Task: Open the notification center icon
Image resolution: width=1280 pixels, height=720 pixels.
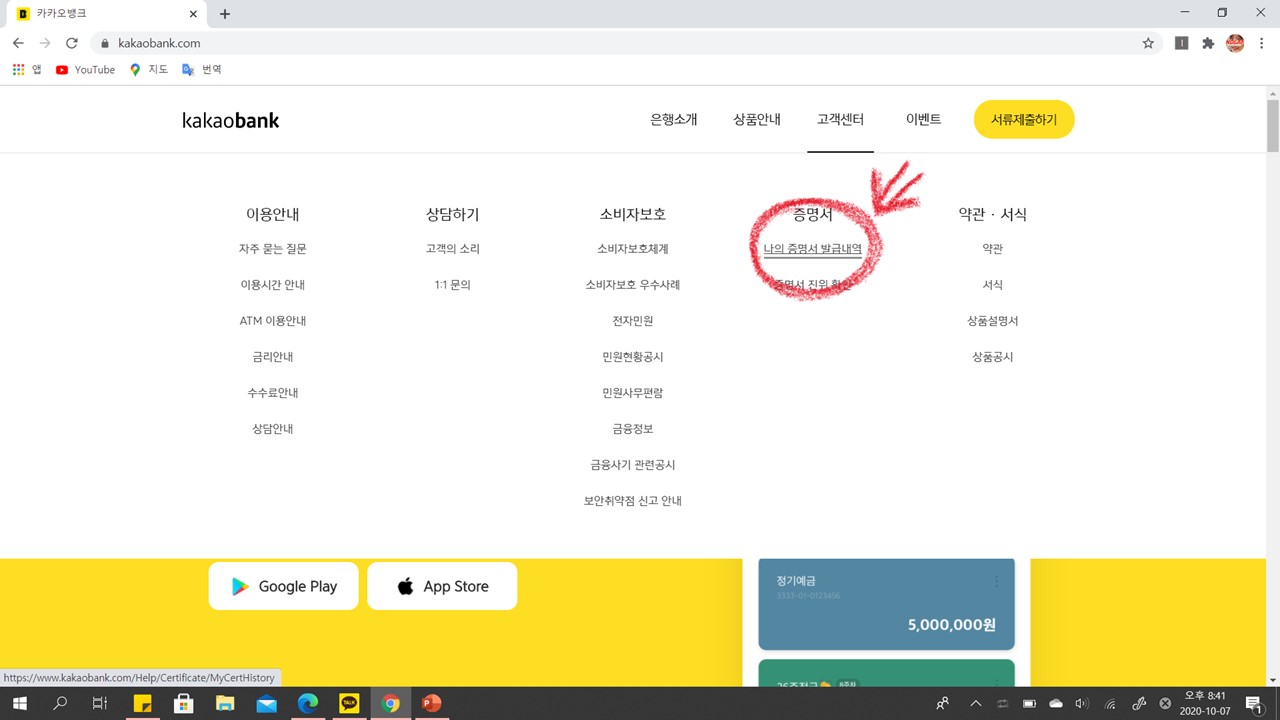Action: (x=1254, y=703)
